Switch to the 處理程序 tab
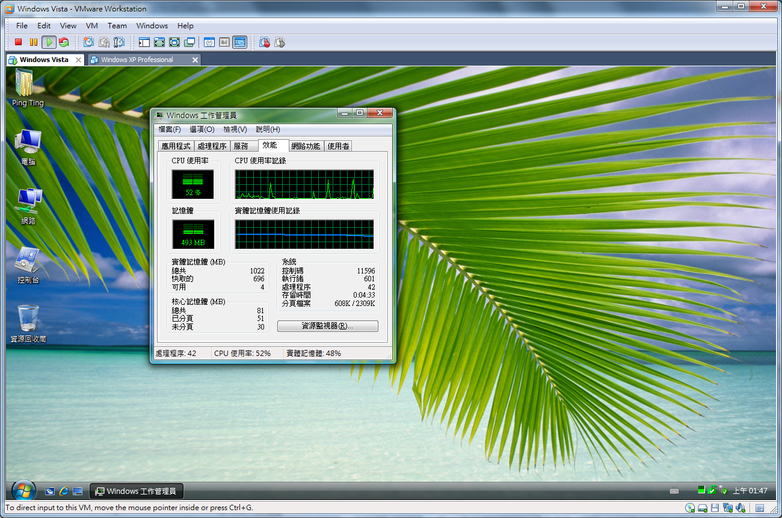The width and height of the screenshot is (782, 518). pyautogui.click(x=211, y=146)
